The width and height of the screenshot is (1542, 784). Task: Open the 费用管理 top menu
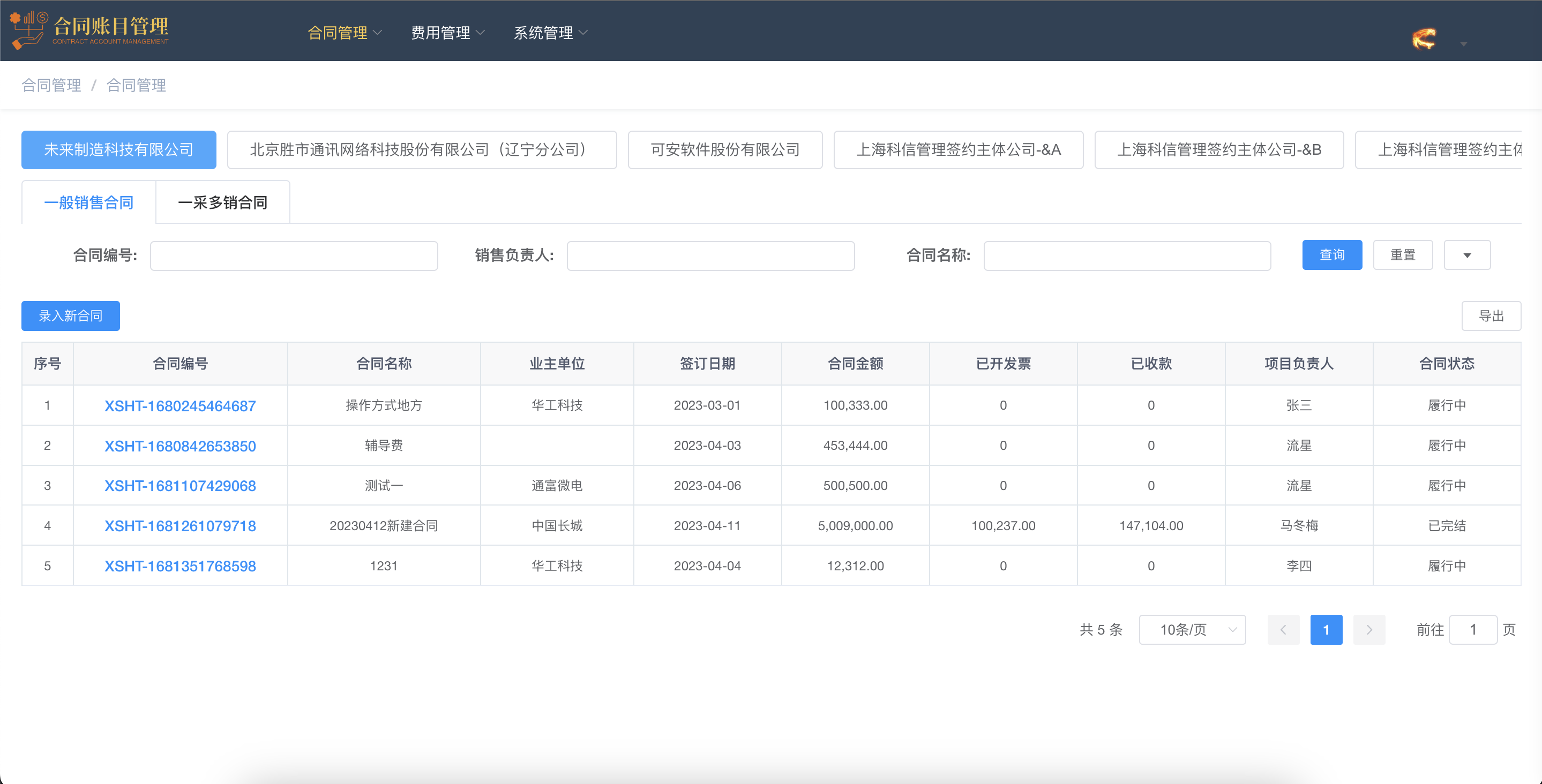pos(447,32)
